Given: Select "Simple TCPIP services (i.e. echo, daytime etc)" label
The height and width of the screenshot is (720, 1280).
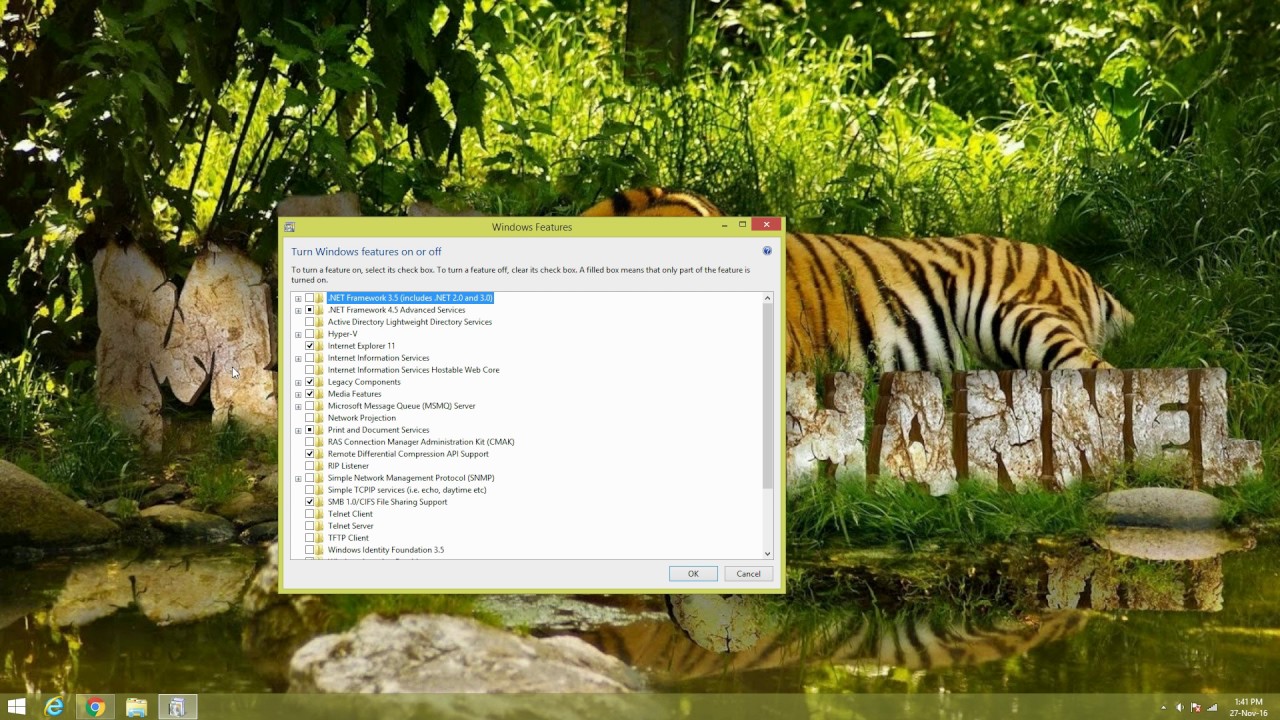Looking at the screenshot, I should (x=407, y=490).
